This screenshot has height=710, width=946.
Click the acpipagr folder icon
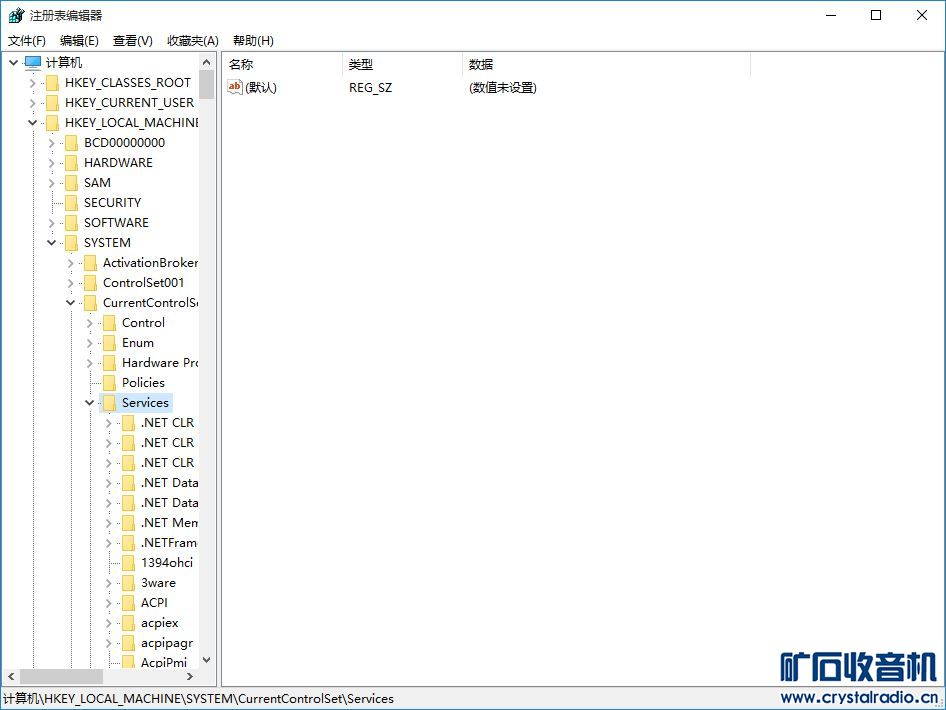tap(128, 642)
